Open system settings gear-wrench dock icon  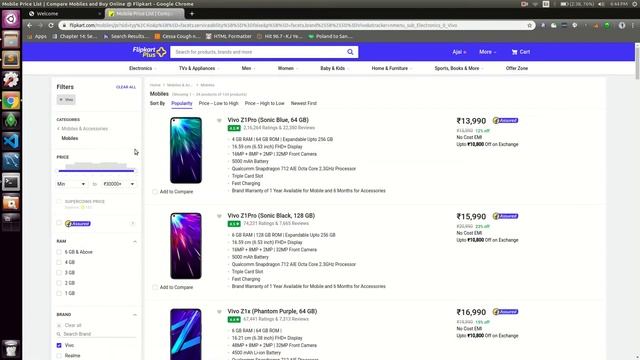11,80
